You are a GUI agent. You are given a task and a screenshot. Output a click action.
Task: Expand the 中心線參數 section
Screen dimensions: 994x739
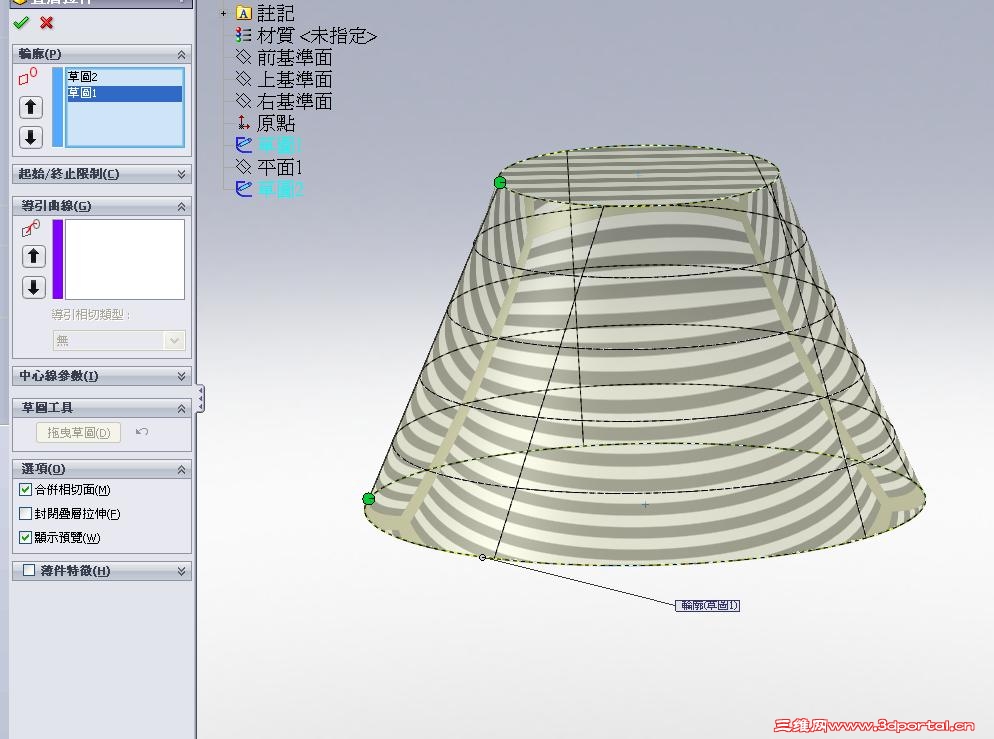[x=181, y=376]
